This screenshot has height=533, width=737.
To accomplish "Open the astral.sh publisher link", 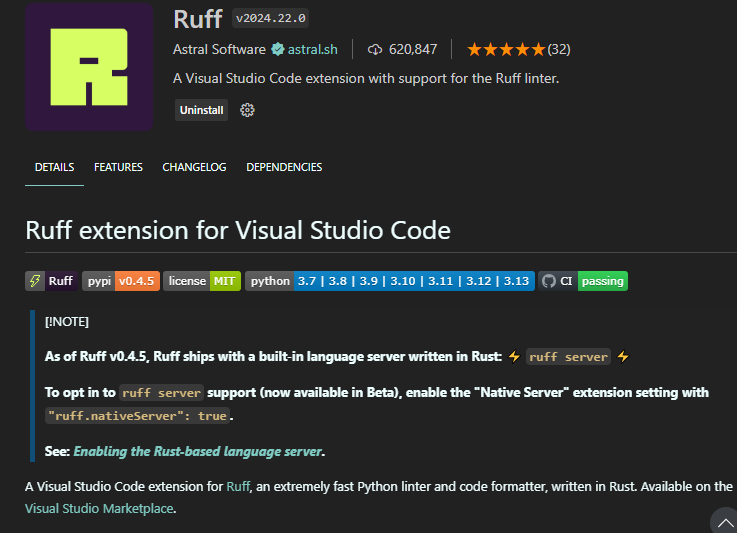I will click(x=313, y=49).
